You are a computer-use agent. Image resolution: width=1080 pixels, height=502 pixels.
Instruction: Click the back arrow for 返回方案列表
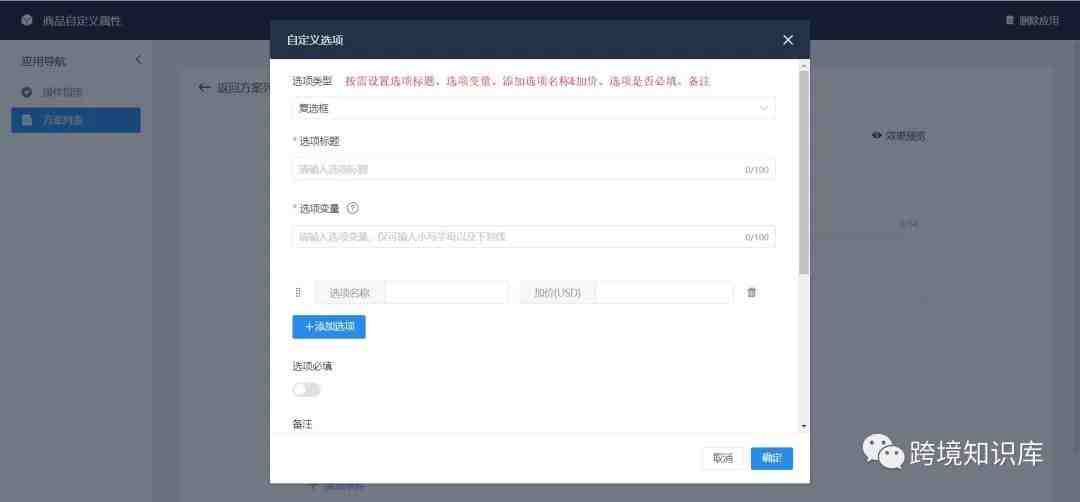pos(204,87)
